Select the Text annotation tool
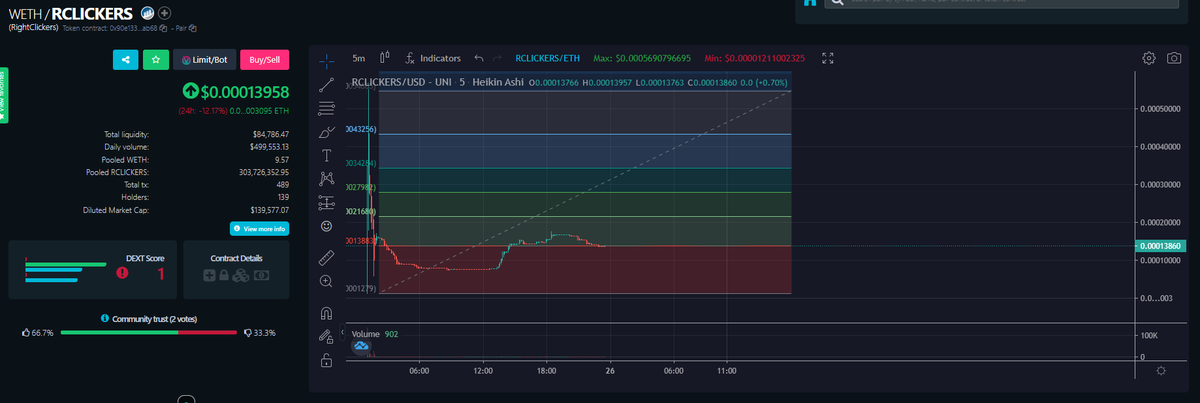The height and width of the screenshot is (403, 1200). pos(326,155)
